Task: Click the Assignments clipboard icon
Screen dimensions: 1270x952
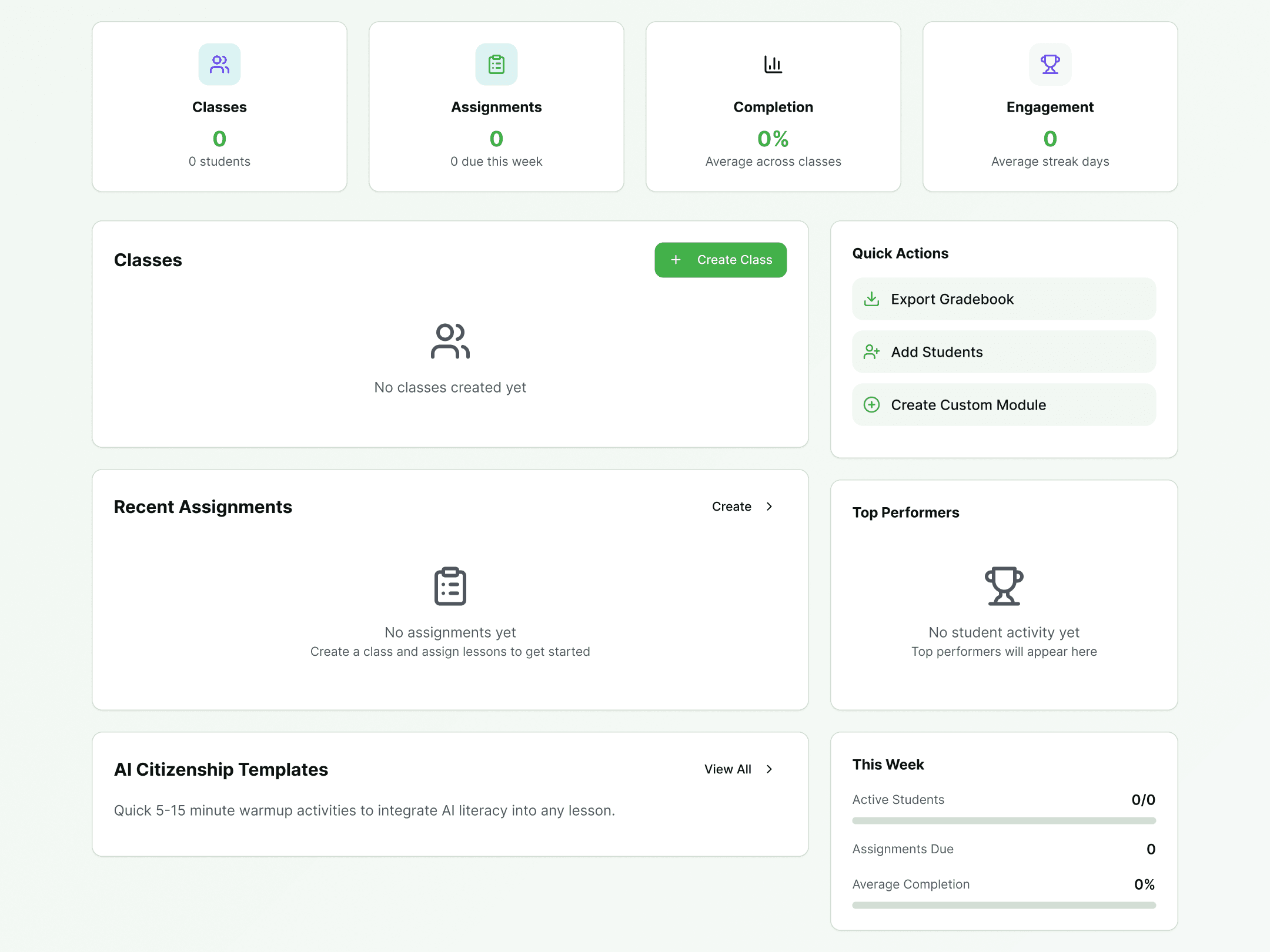Action: coord(496,65)
